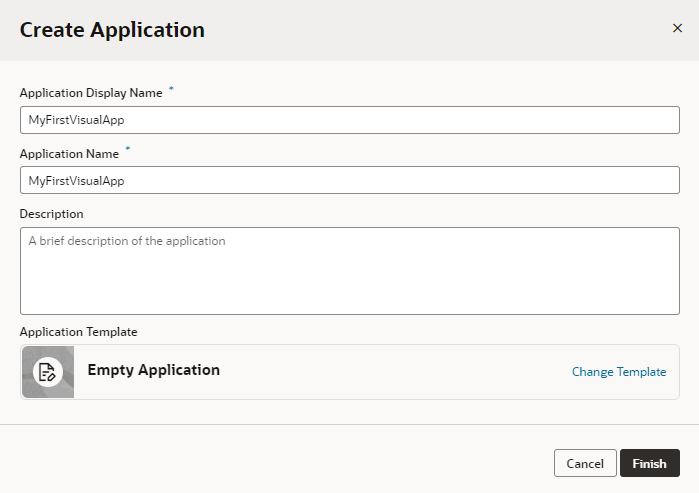699x493 pixels.
Task: Click the Empty Application template document icon
Action: point(47,372)
